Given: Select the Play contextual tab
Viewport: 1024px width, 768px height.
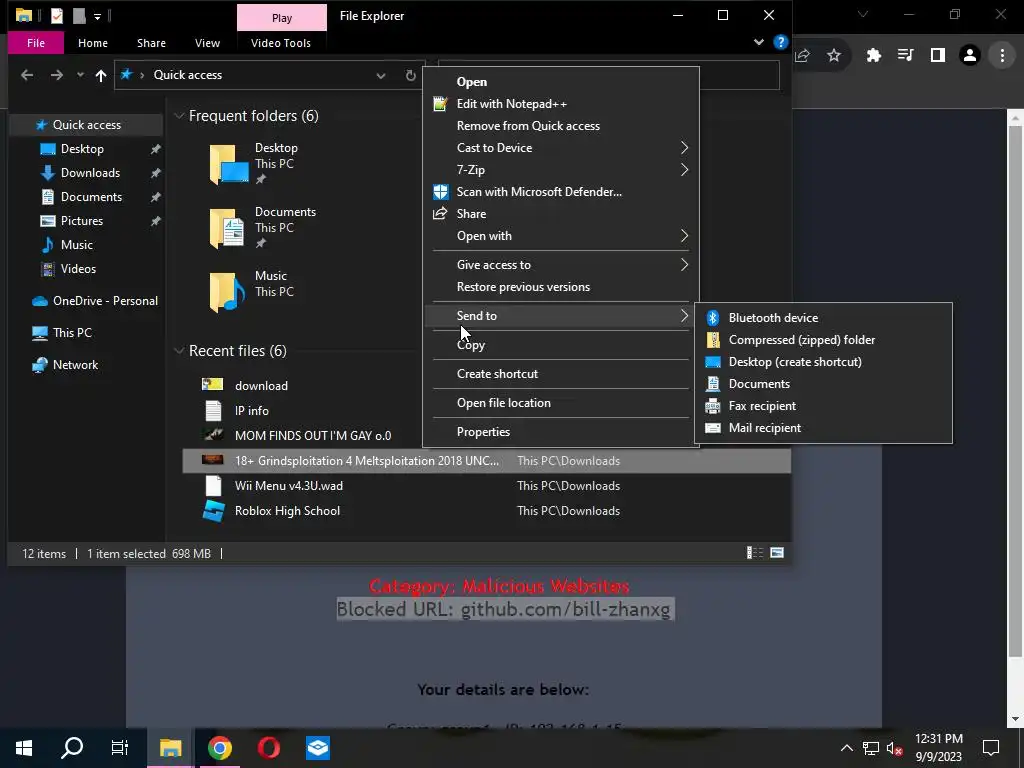Looking at the screenshot, I should (x=281, y=18).
